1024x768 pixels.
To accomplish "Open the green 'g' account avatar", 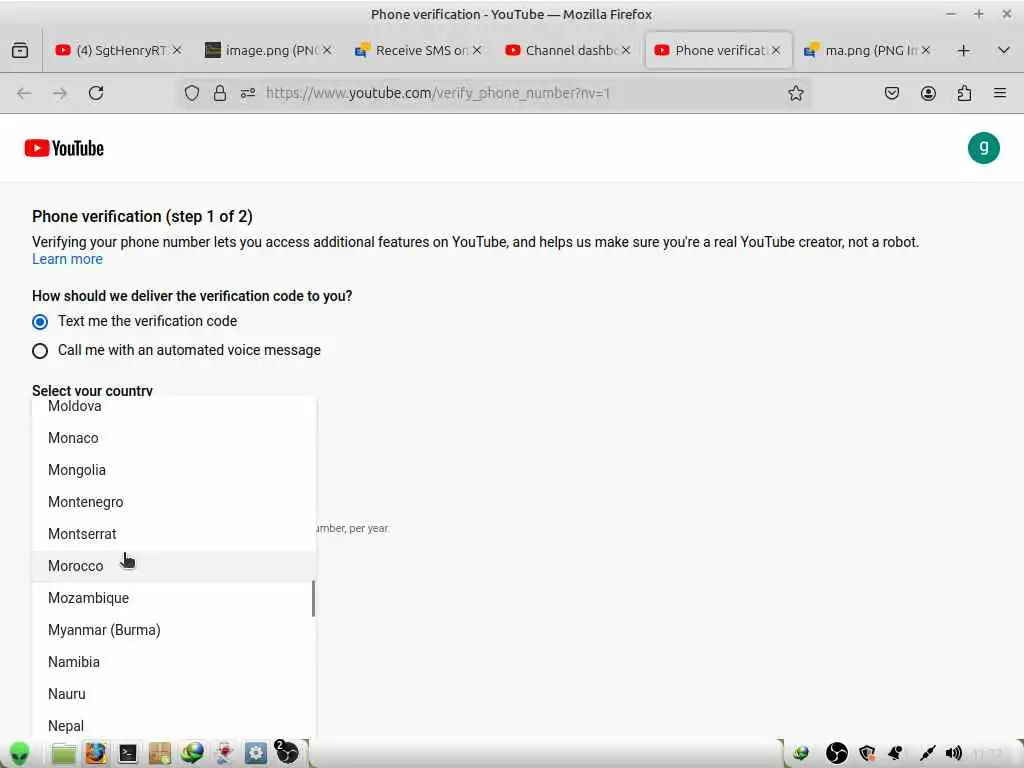I will [983, 148].
